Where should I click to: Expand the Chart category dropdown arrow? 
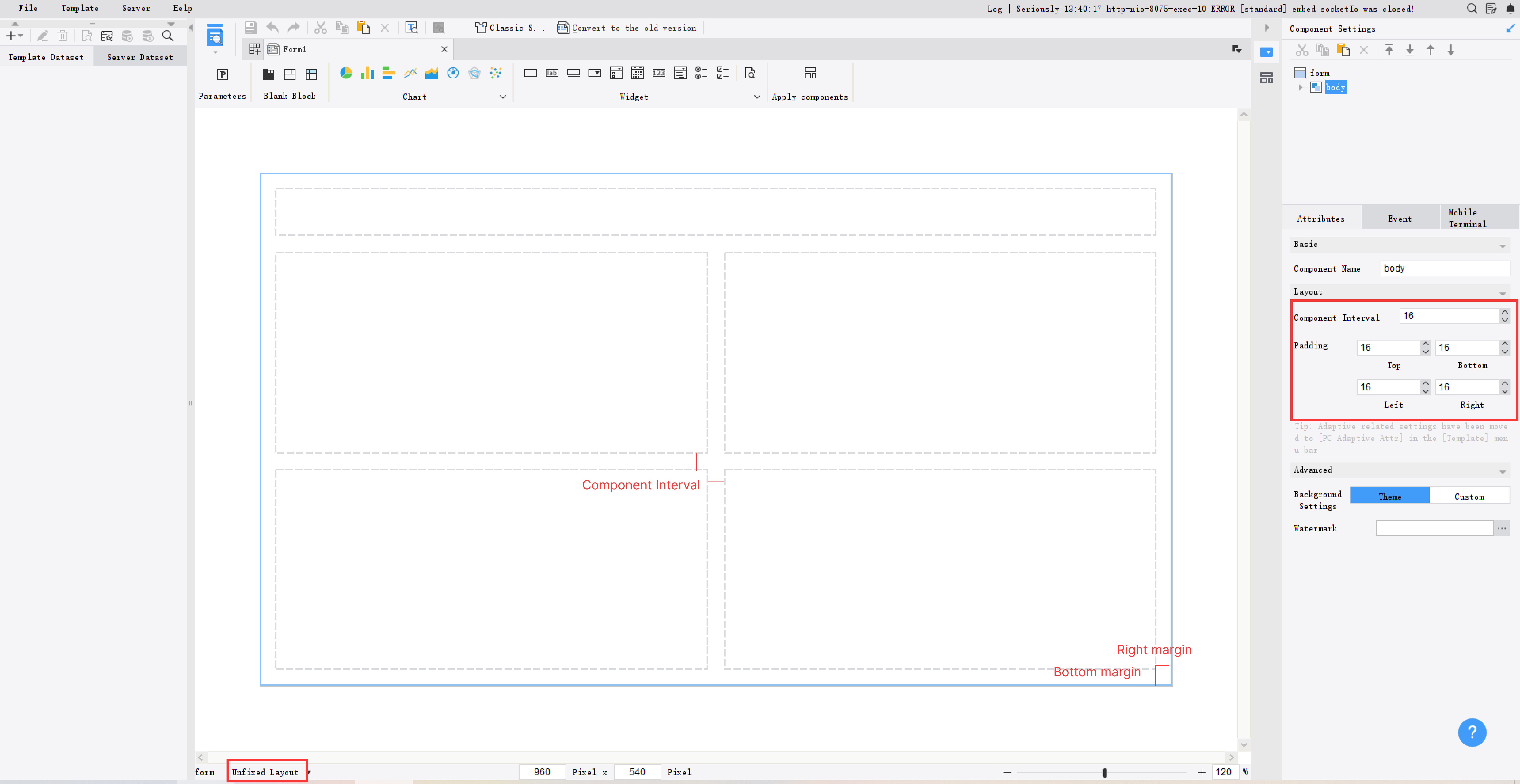coord(503,97)
